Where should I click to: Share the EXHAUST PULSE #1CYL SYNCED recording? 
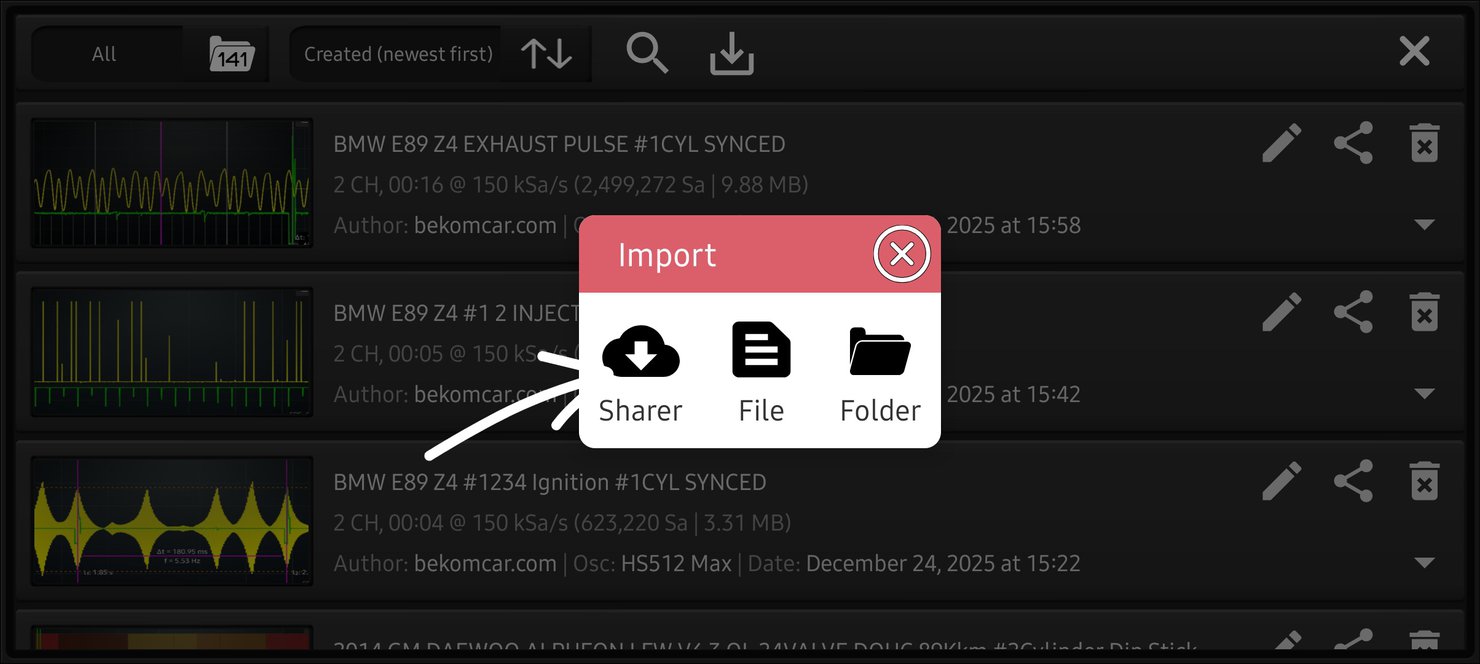(x=1353, y=143)
